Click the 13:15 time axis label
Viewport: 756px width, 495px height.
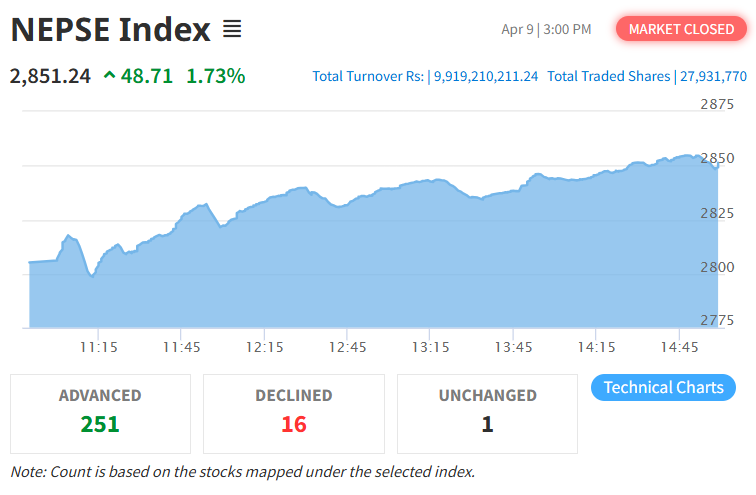[431, 347]
